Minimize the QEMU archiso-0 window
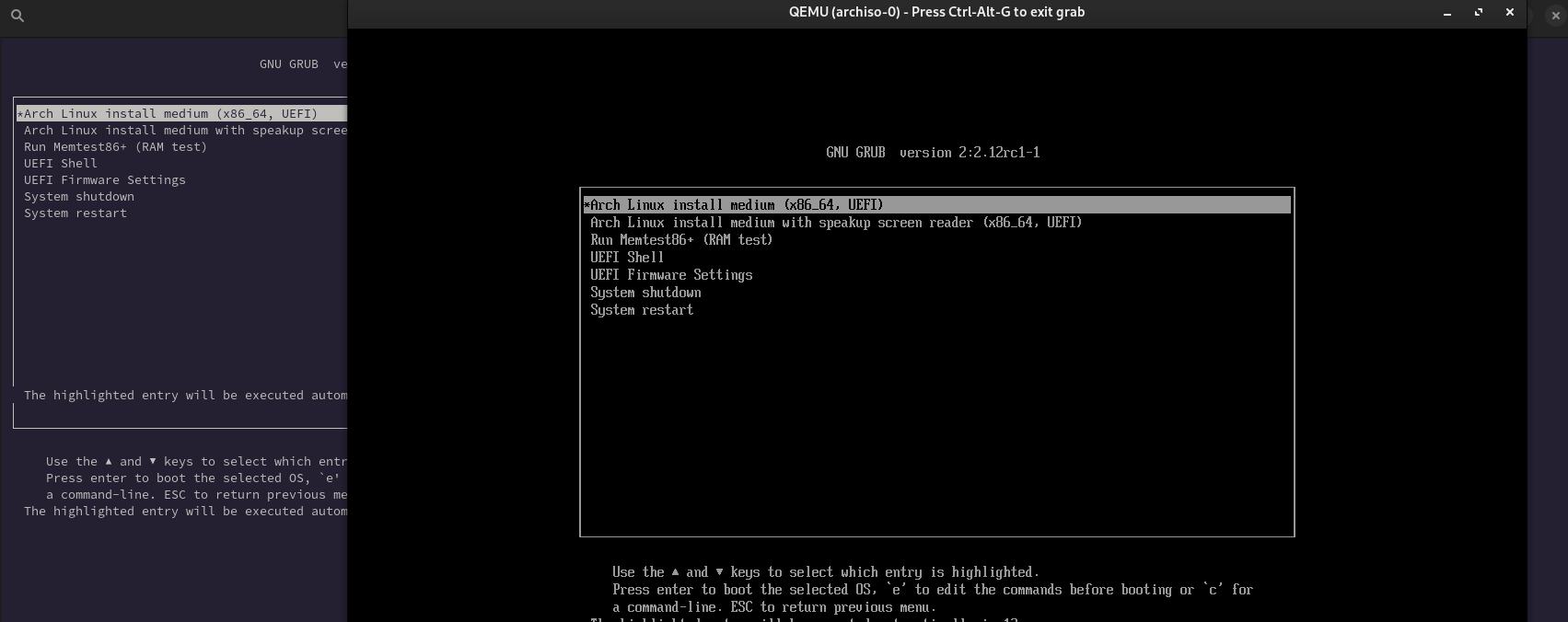The width and height of the screenshot is (1568, 622). tap(1447, 13)
